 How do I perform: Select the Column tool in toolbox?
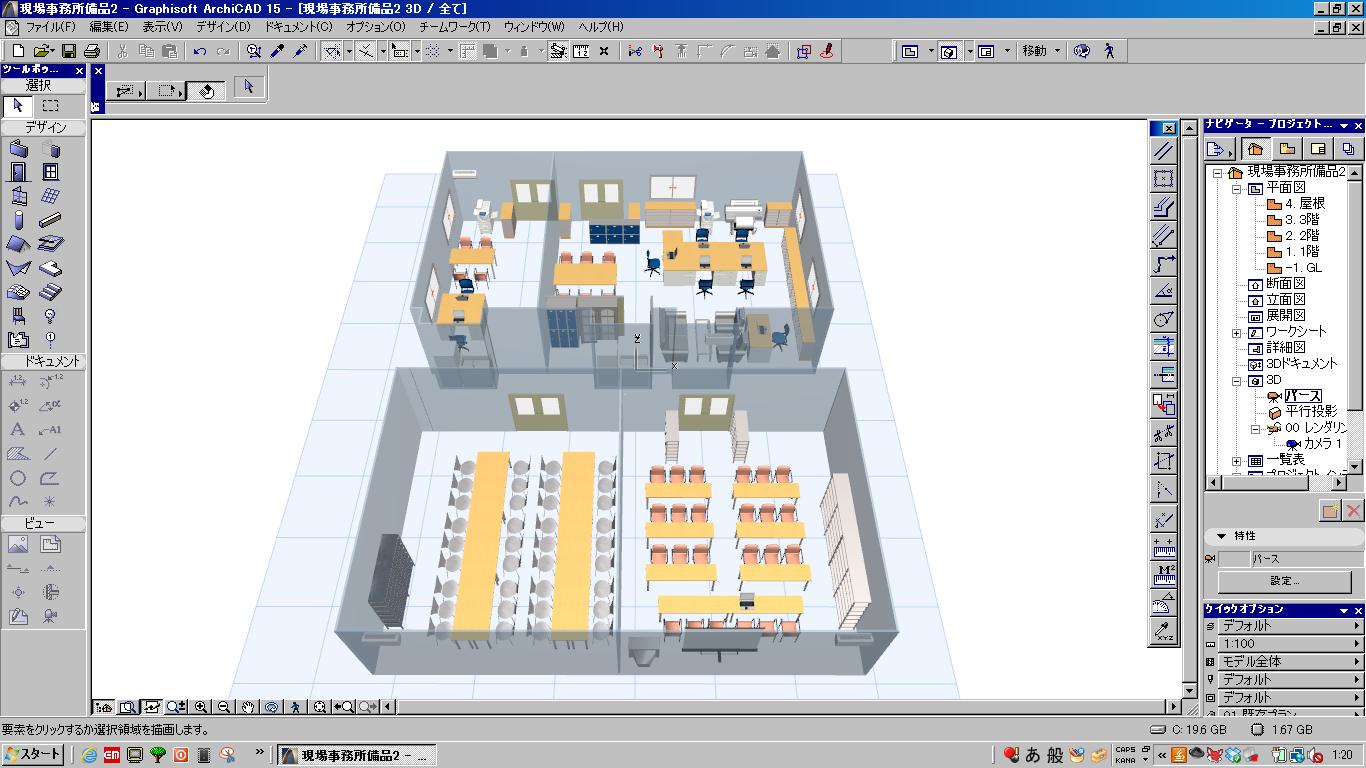[x=18, y=221]
